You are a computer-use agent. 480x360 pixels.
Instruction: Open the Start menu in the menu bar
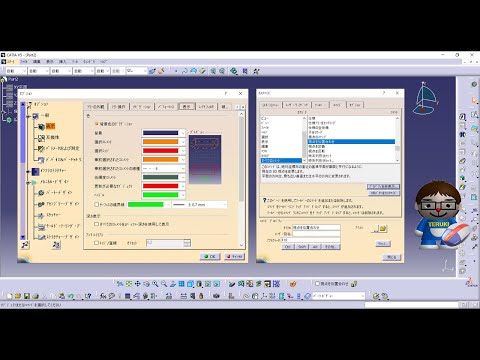(11, 62)
